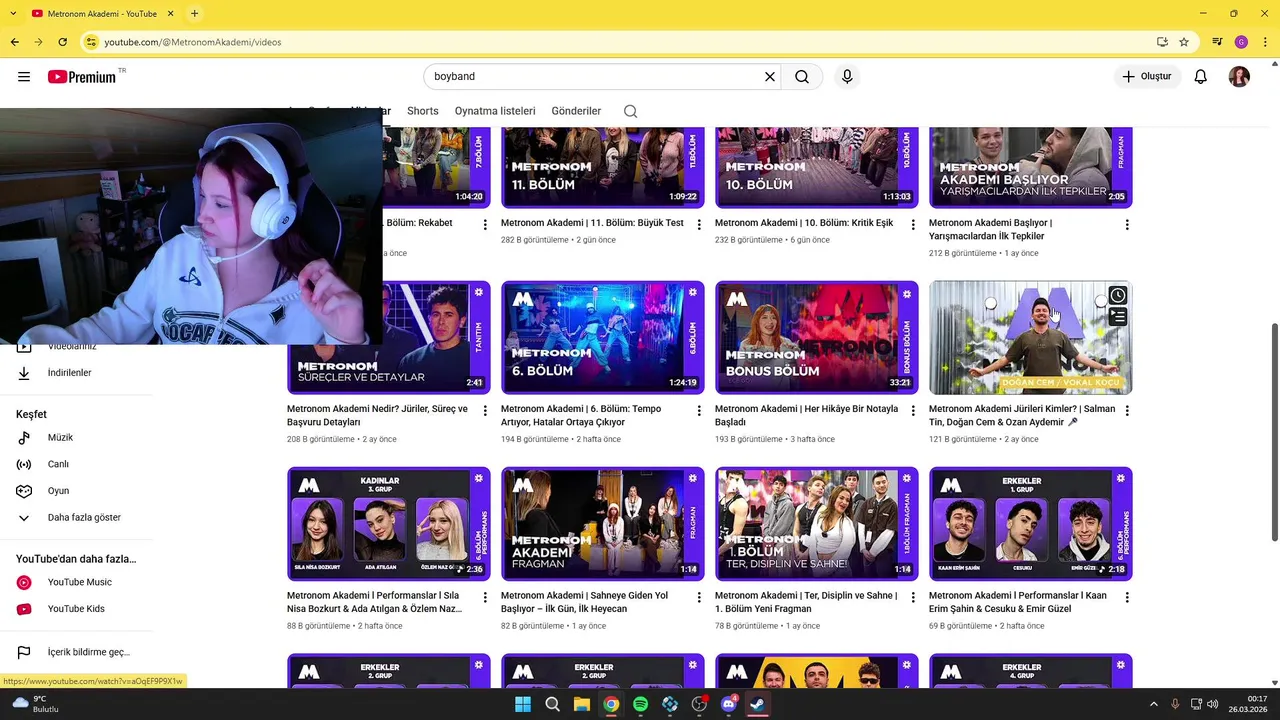Go back in browser
Image resolution: width=1280 pixels, height=720 pixels.
[14, 42]
